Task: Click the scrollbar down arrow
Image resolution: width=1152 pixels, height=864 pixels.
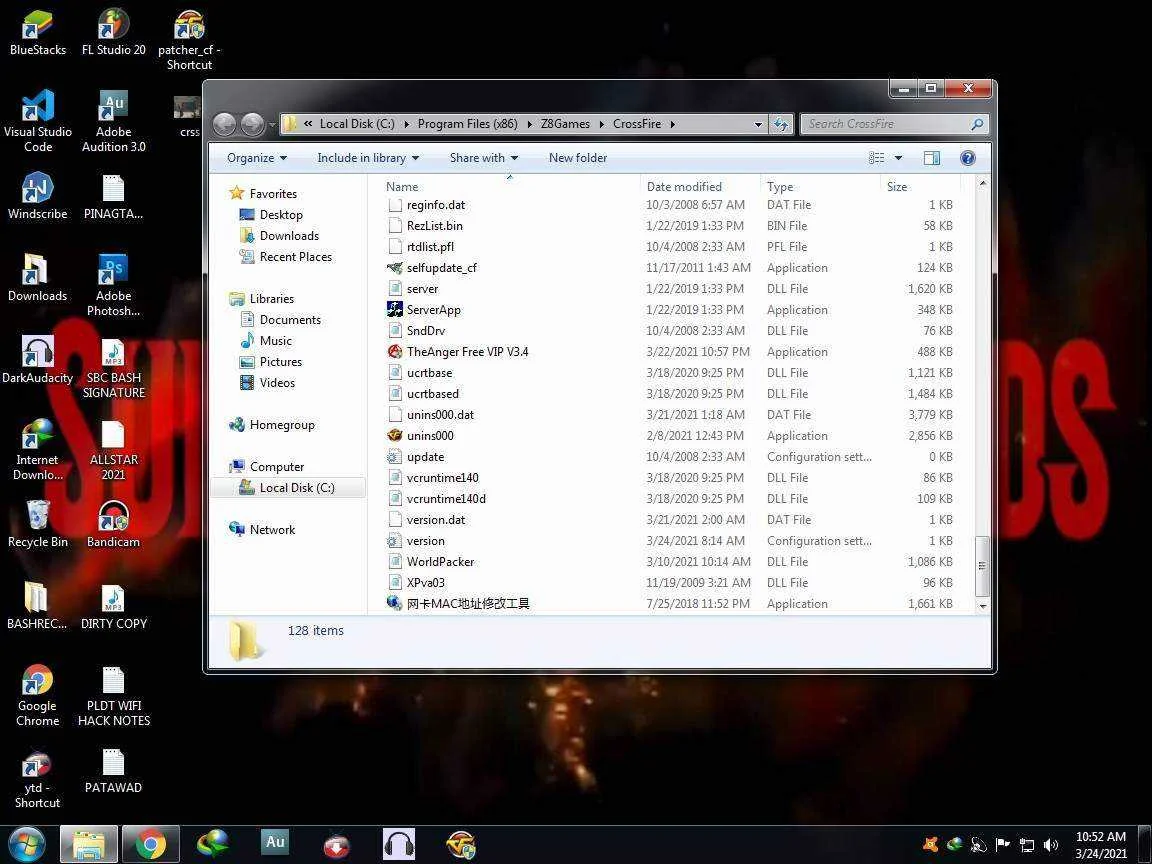Action: click(982, 606)
